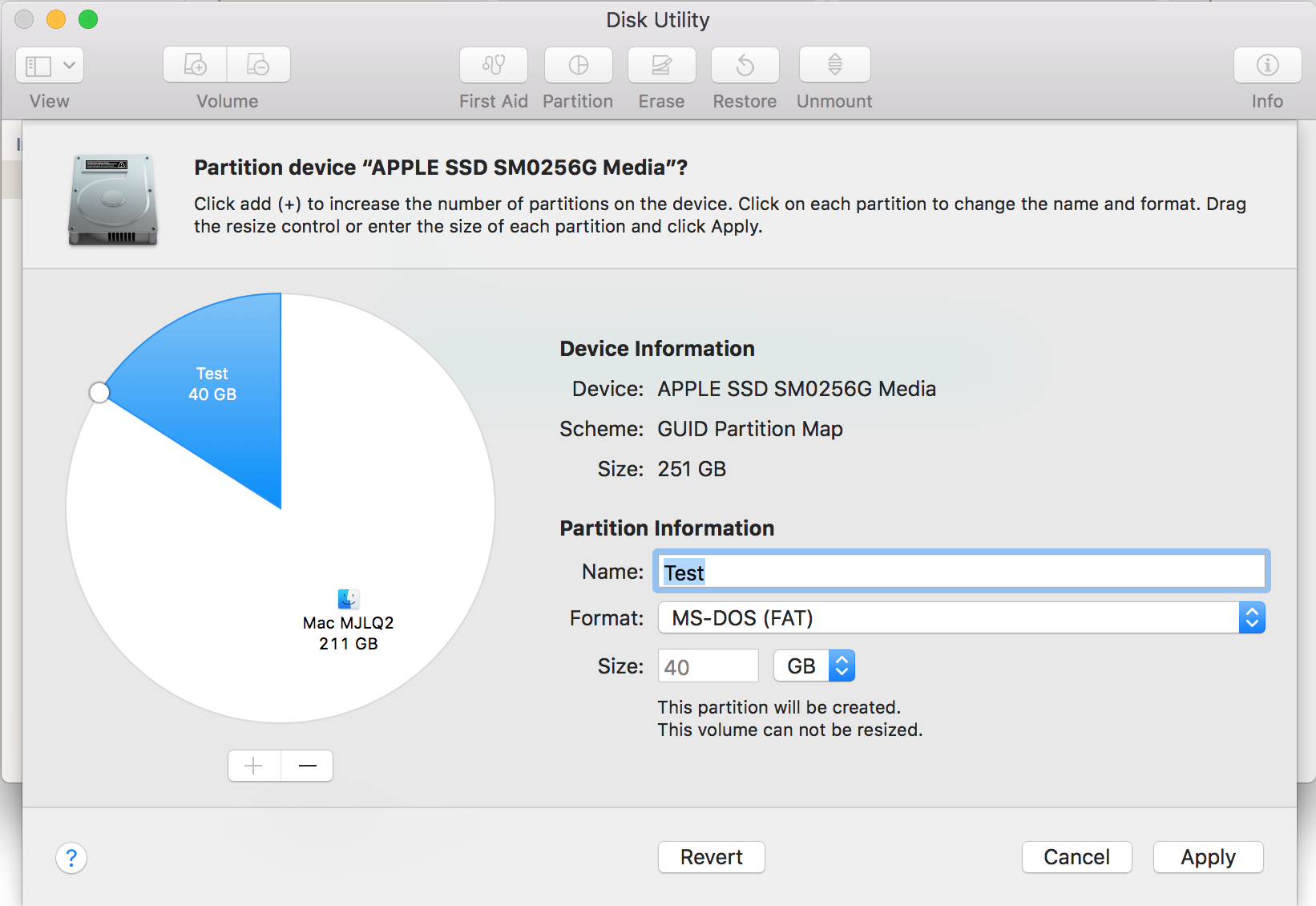The height and width of the screenshot is (906, 1316).
Task: Open the View sidebar options button
Action: 50,65
